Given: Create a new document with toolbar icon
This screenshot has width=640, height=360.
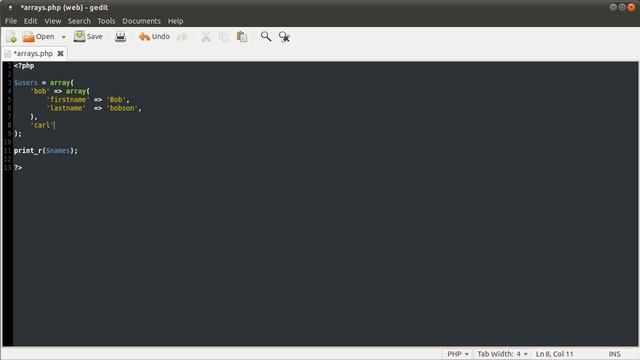Looking at the screenshot, I should pyautogui.click(x=11, y=37).
